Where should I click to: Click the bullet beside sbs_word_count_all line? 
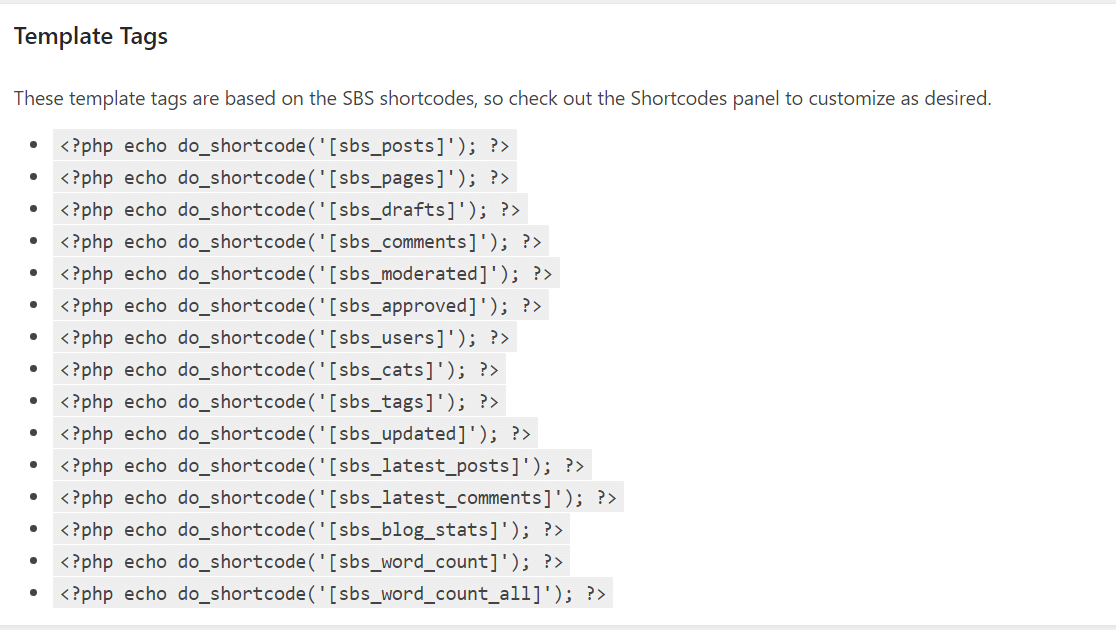click(33, 593)
